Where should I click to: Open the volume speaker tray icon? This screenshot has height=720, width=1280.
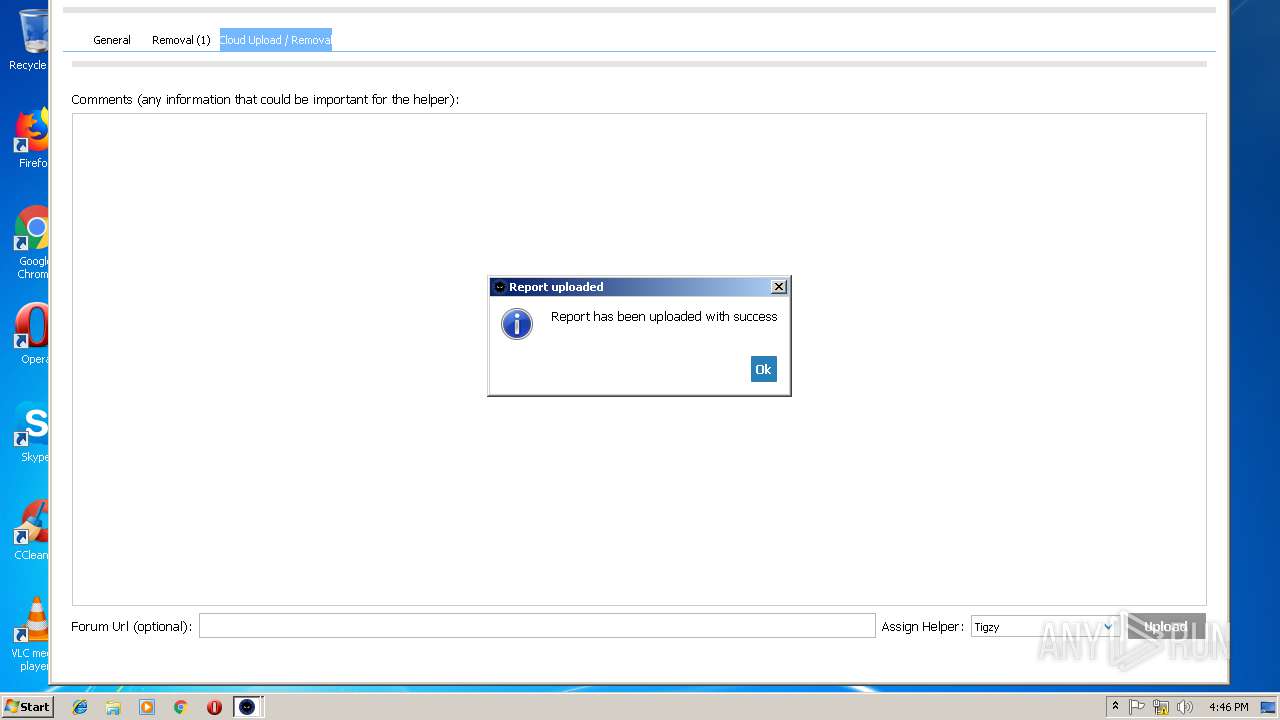click(1185, 707)
